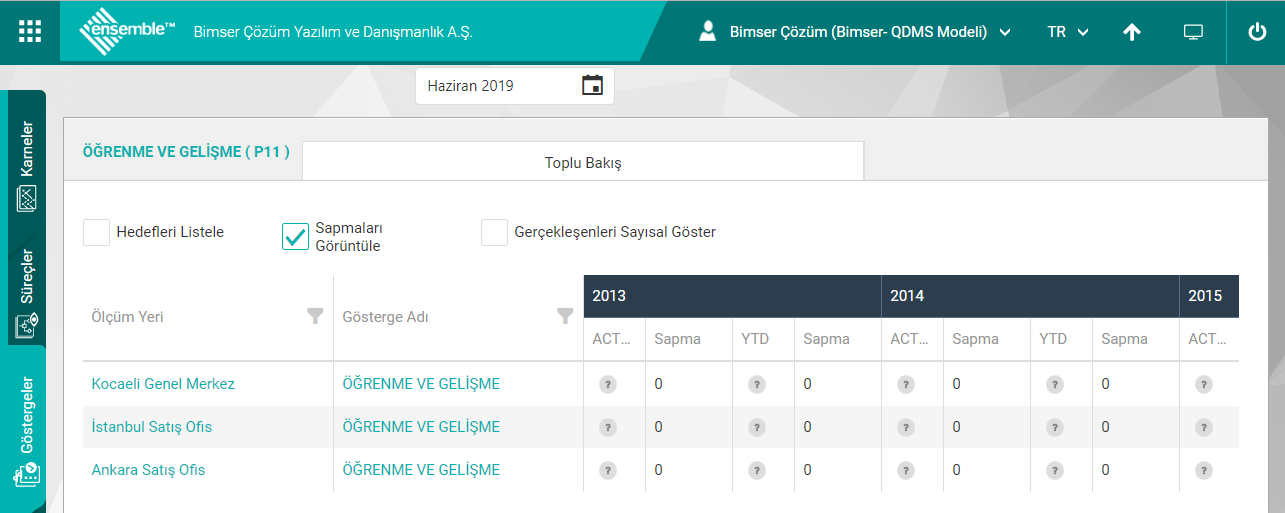Filter the Gösterge Adı column

pyautogui.click(x=565, y=316)
